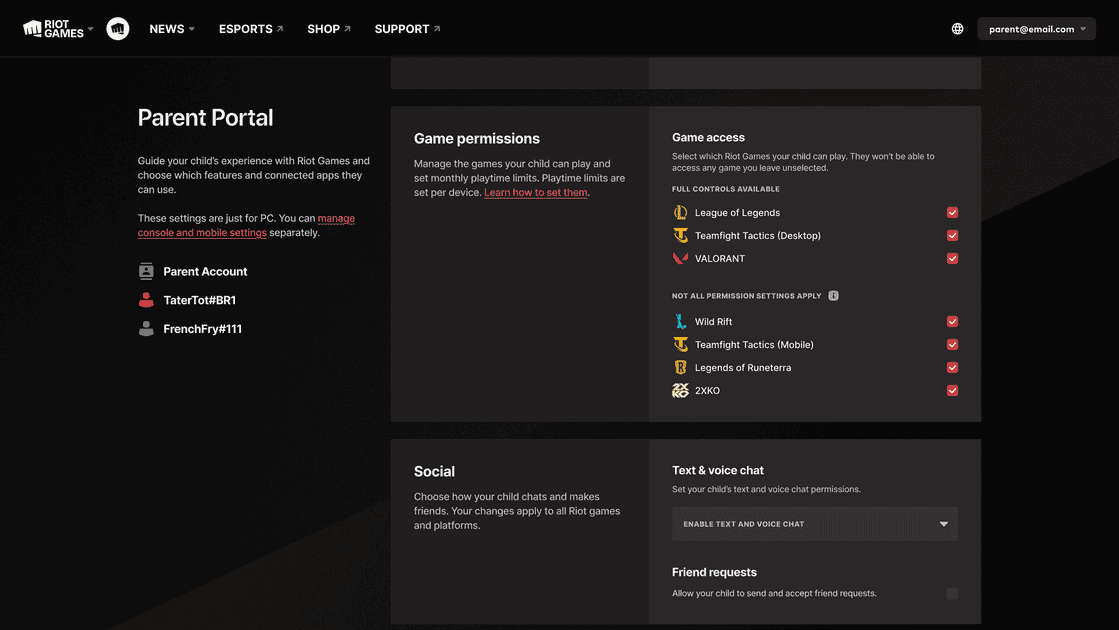Uncheck Legends of Runeterra access
Viewport: 1119px width, 630px height.
pyautogui.click(x=952, y=367)
